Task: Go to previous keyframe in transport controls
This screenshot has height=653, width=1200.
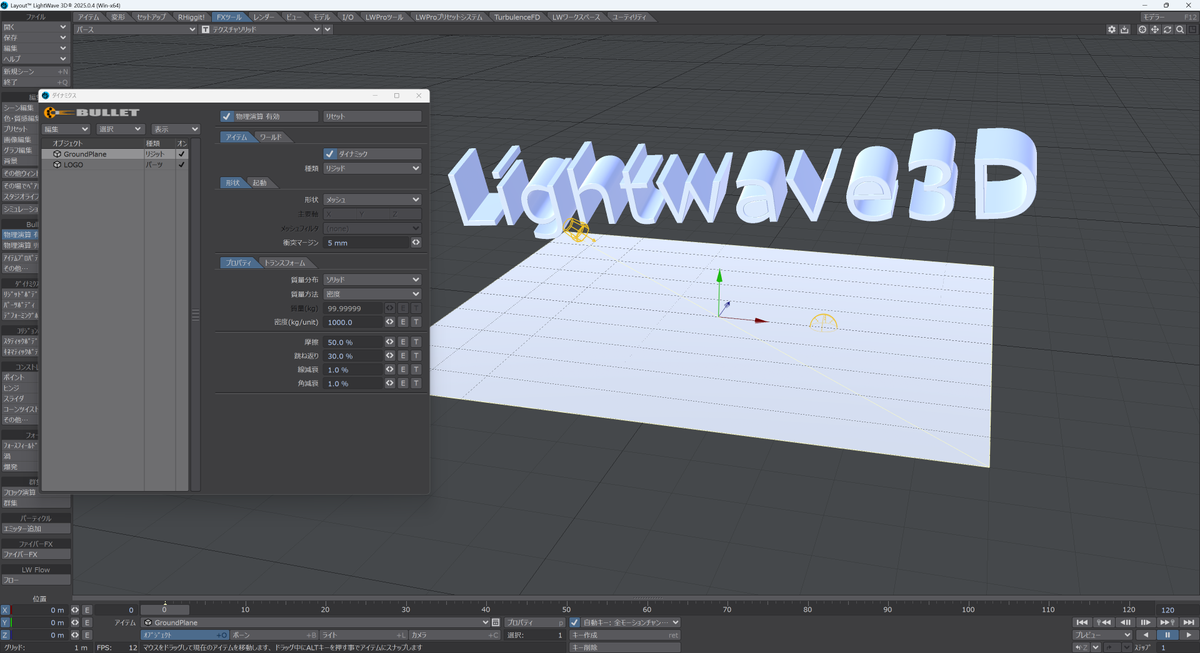Action: pos(1104,622)
